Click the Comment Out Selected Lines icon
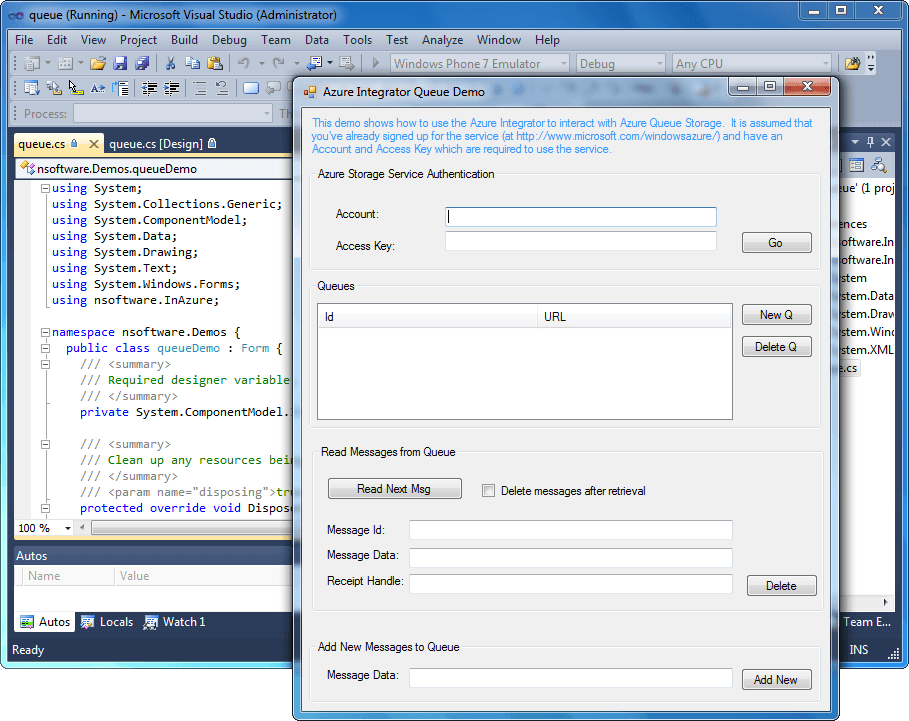The height and width of the screenshot is (721, 909). pos(199,88)
